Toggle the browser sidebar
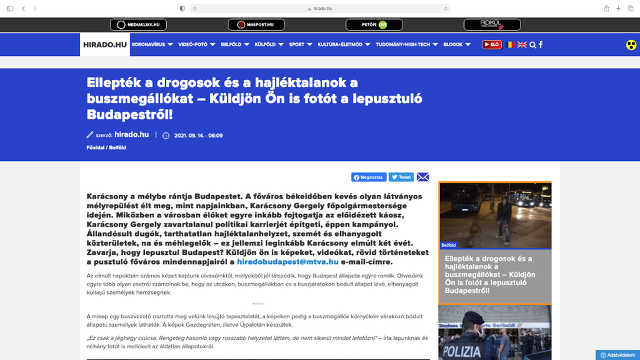The image size is (640, 360). 10,9
